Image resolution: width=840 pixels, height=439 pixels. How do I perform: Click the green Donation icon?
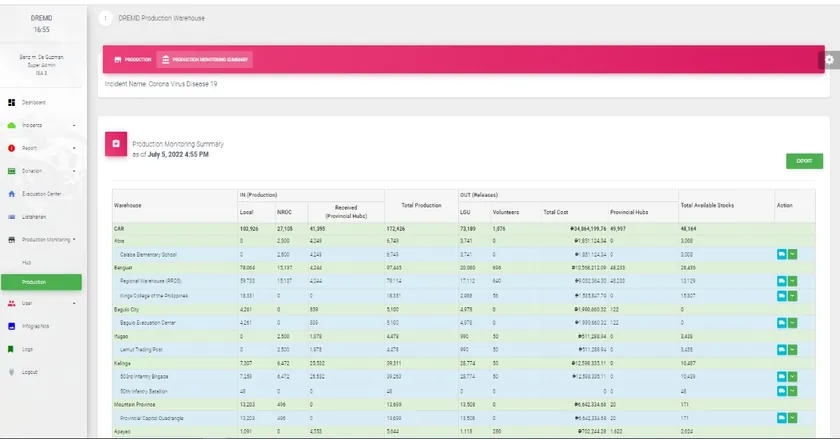point(11,171)
